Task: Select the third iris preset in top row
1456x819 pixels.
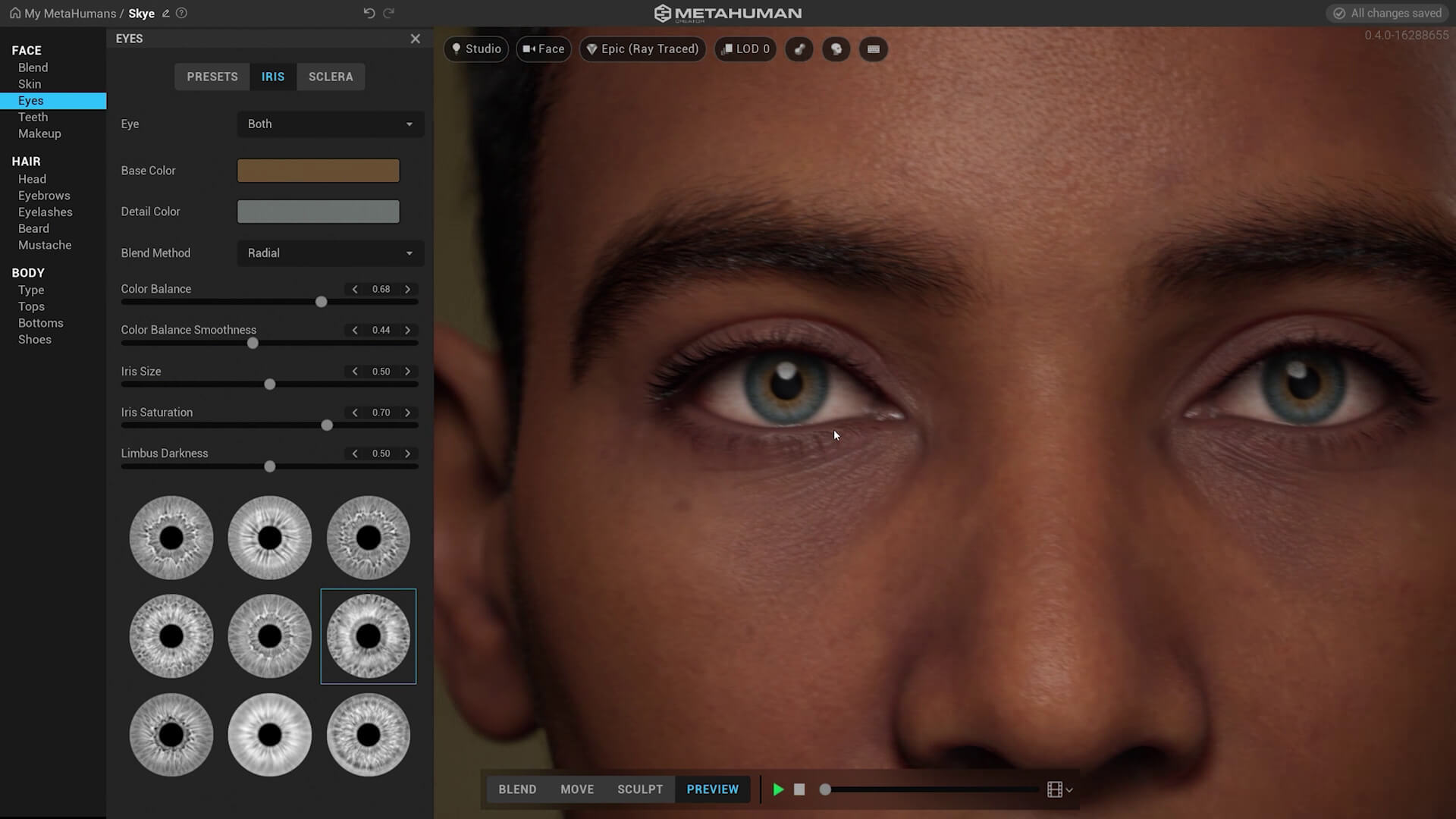Action: click(x=368, y=537)
